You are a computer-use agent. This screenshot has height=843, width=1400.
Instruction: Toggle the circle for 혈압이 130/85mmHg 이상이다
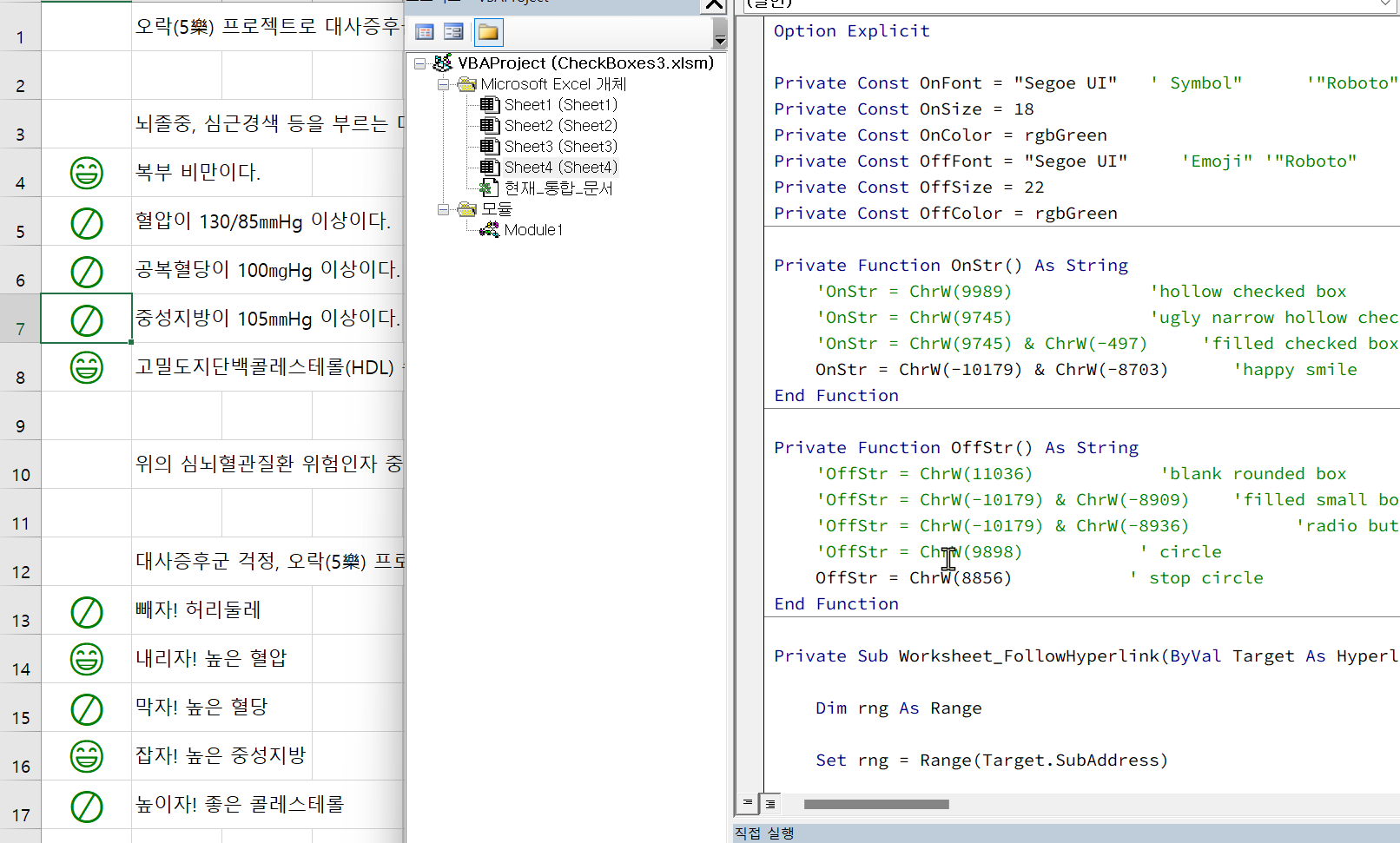click(x=86, y=223)
